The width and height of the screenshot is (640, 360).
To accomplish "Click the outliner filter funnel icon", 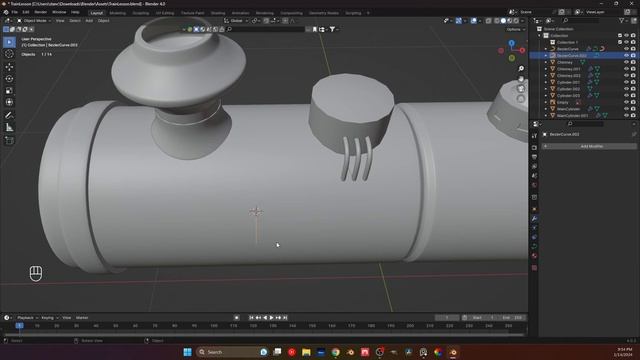I will coord(621,20).
